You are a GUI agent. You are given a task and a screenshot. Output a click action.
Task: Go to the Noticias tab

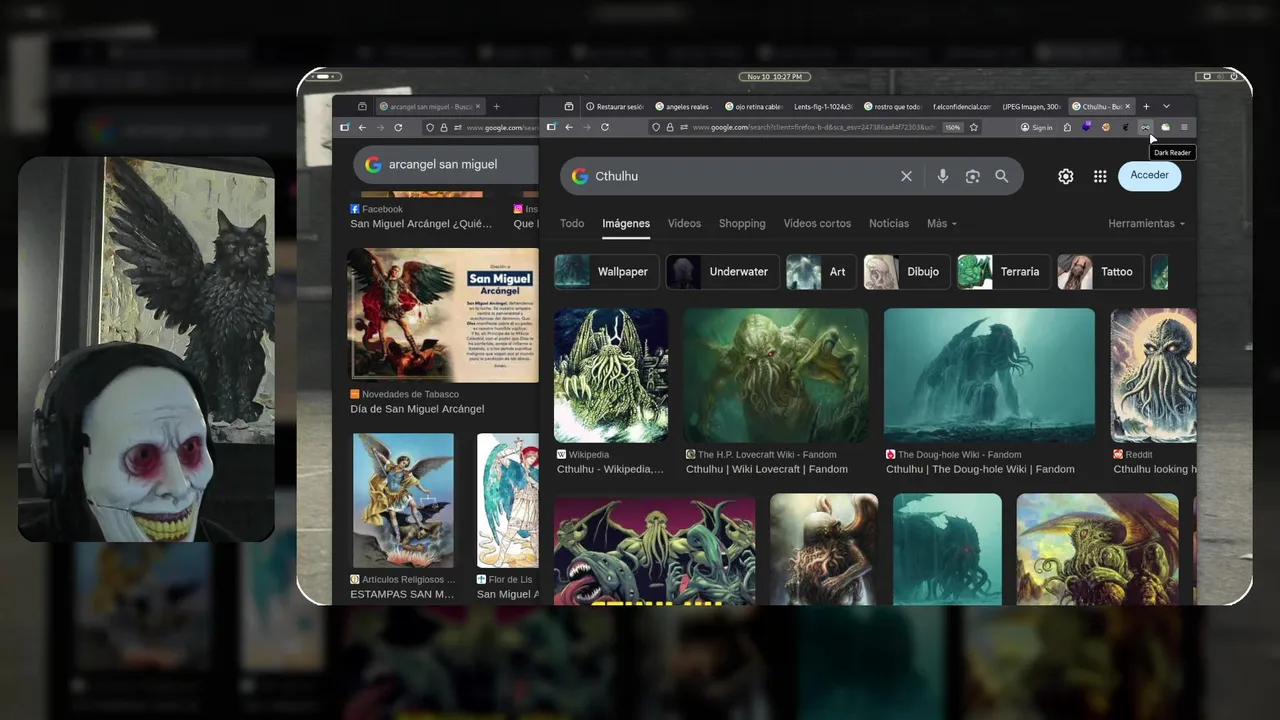(889, 223)
